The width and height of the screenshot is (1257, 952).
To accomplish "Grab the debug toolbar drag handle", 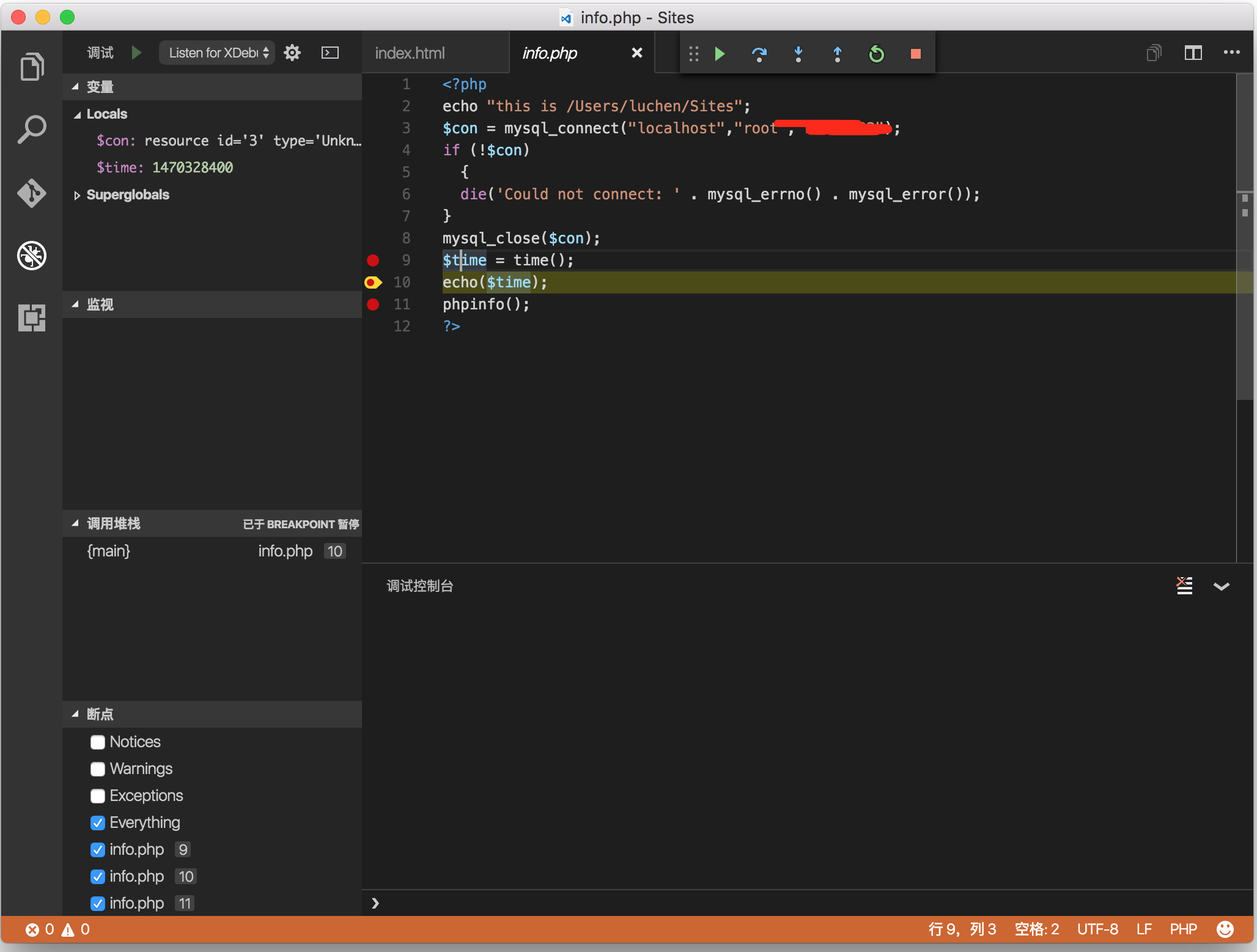I will point(693,54).
